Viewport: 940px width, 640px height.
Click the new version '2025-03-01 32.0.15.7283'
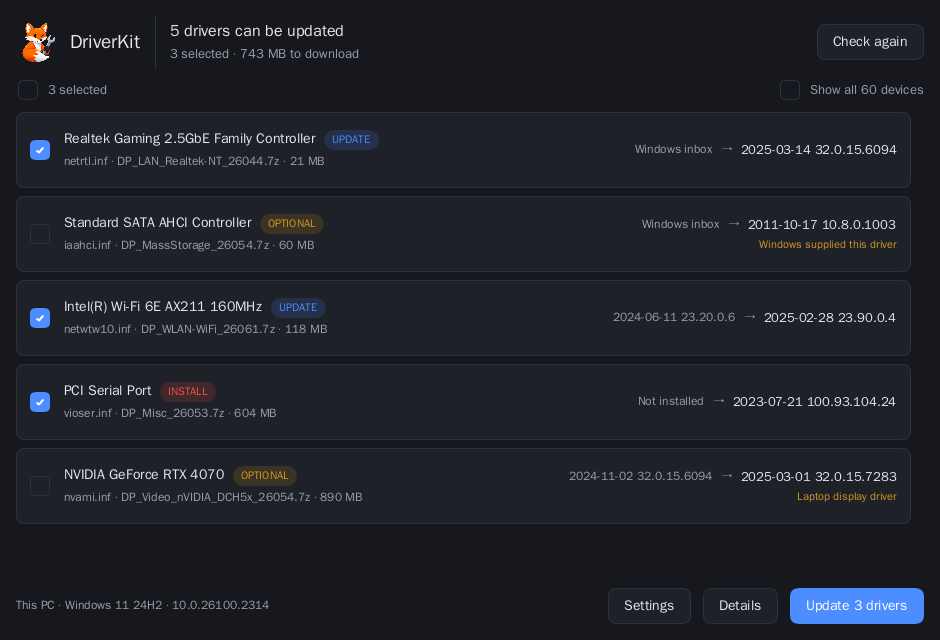click(818, 476)
